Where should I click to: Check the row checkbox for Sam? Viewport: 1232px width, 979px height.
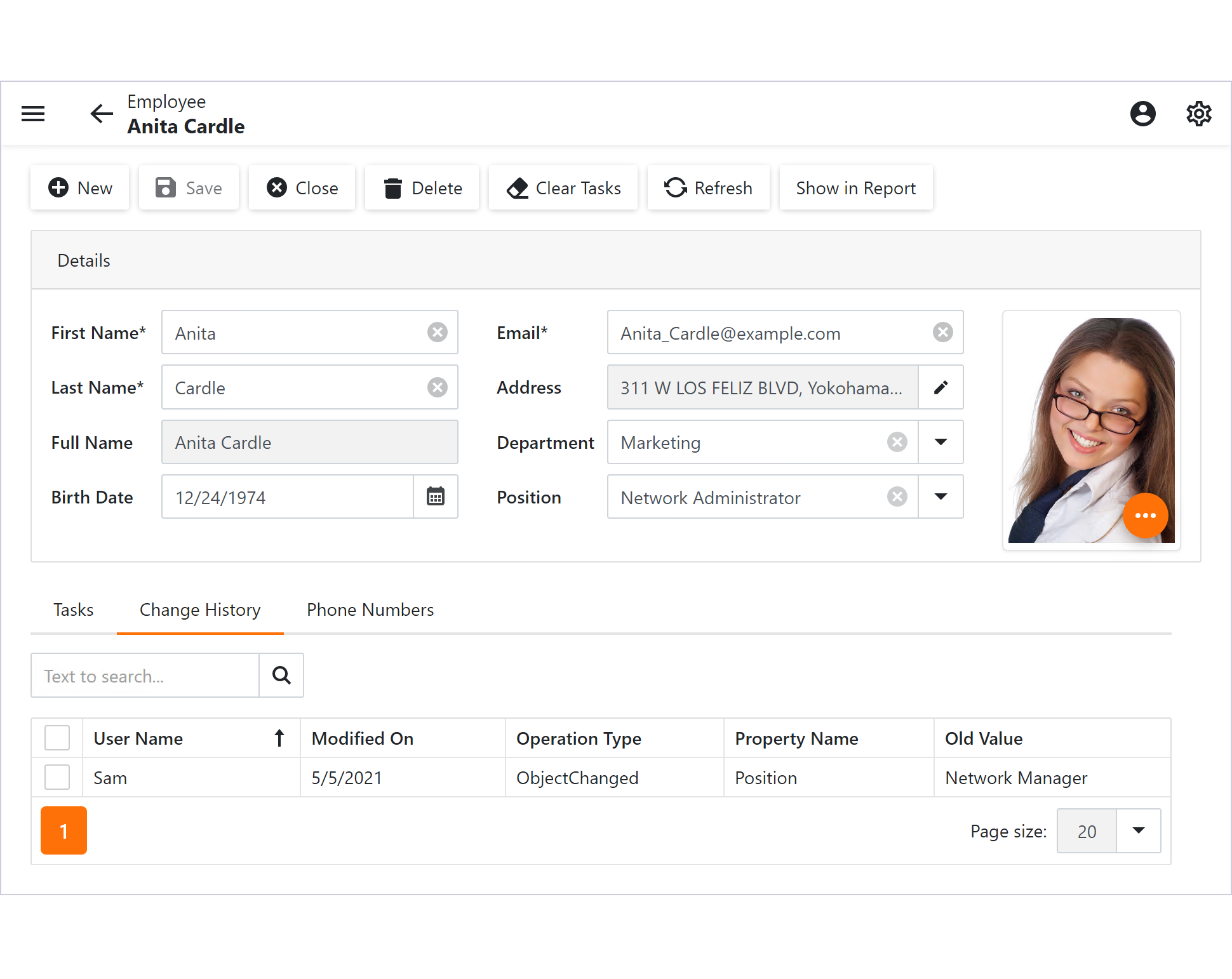pyautogui.click(x=57, y=777)
